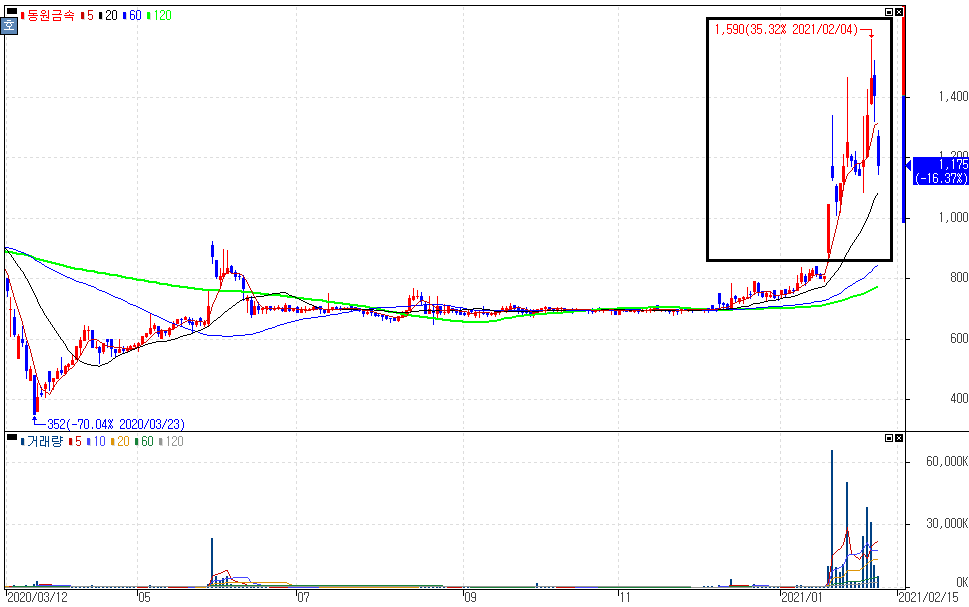Click the 400 price axis label

(x=959, y=399)
